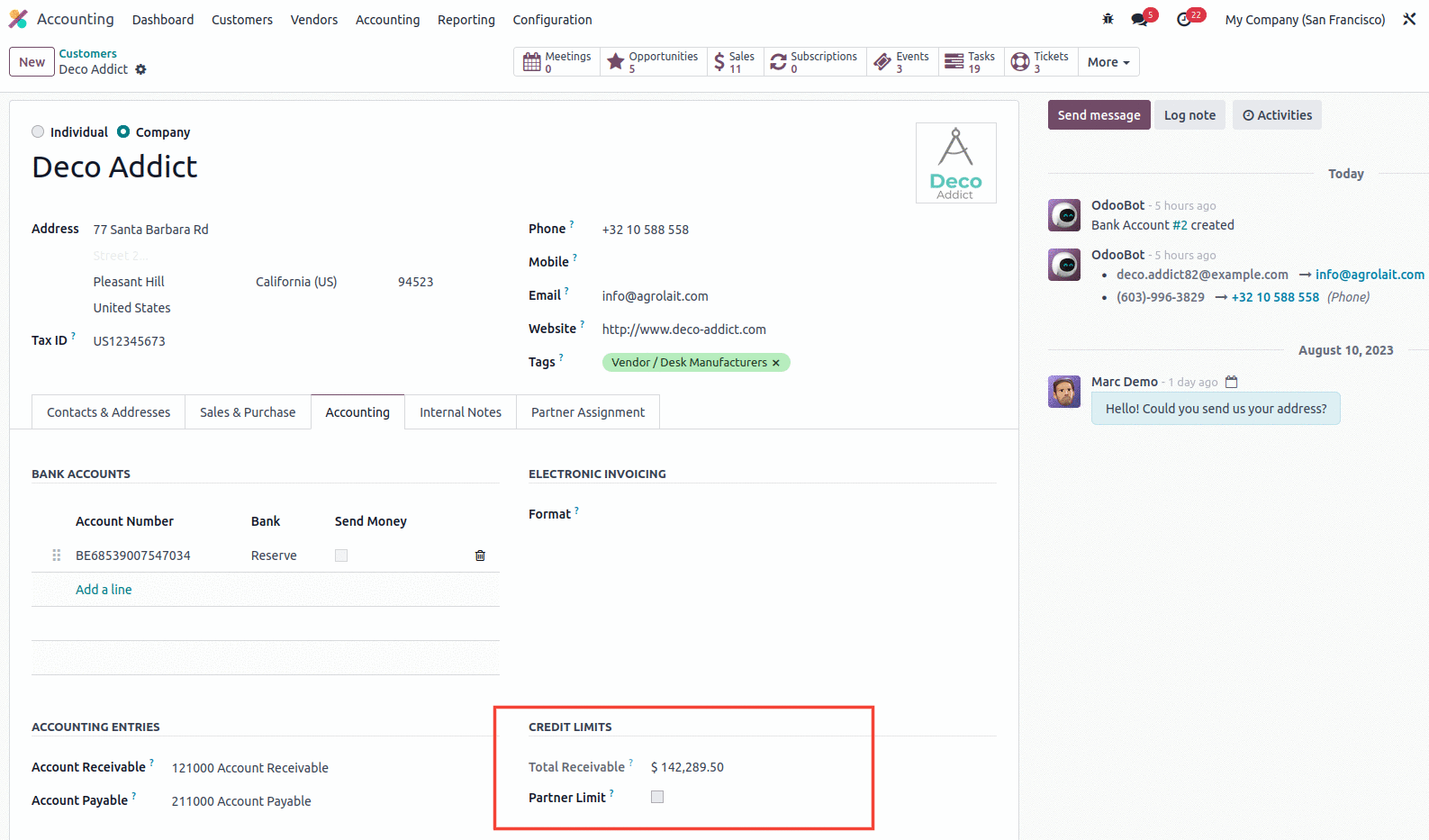Open Events ticket smart button

902,62
